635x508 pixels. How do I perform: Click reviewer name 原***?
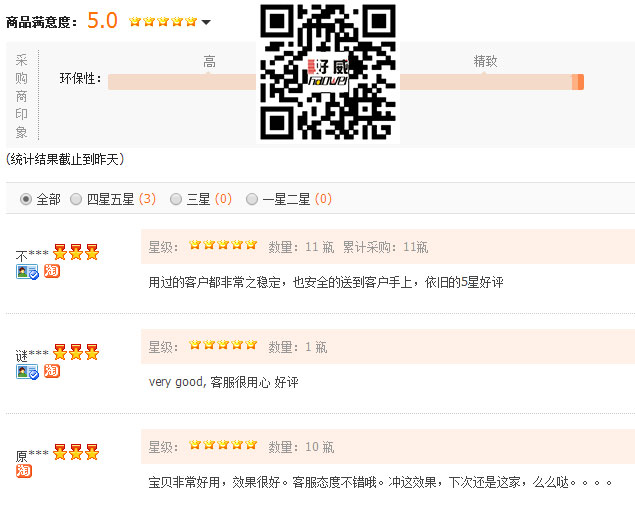[32, 456]
